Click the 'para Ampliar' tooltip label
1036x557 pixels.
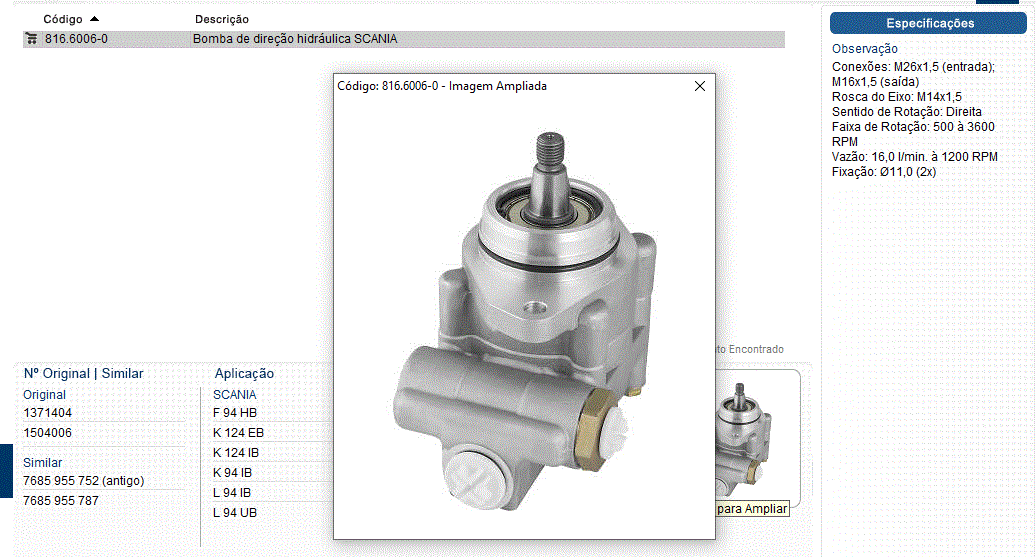[x=752, y=509]
